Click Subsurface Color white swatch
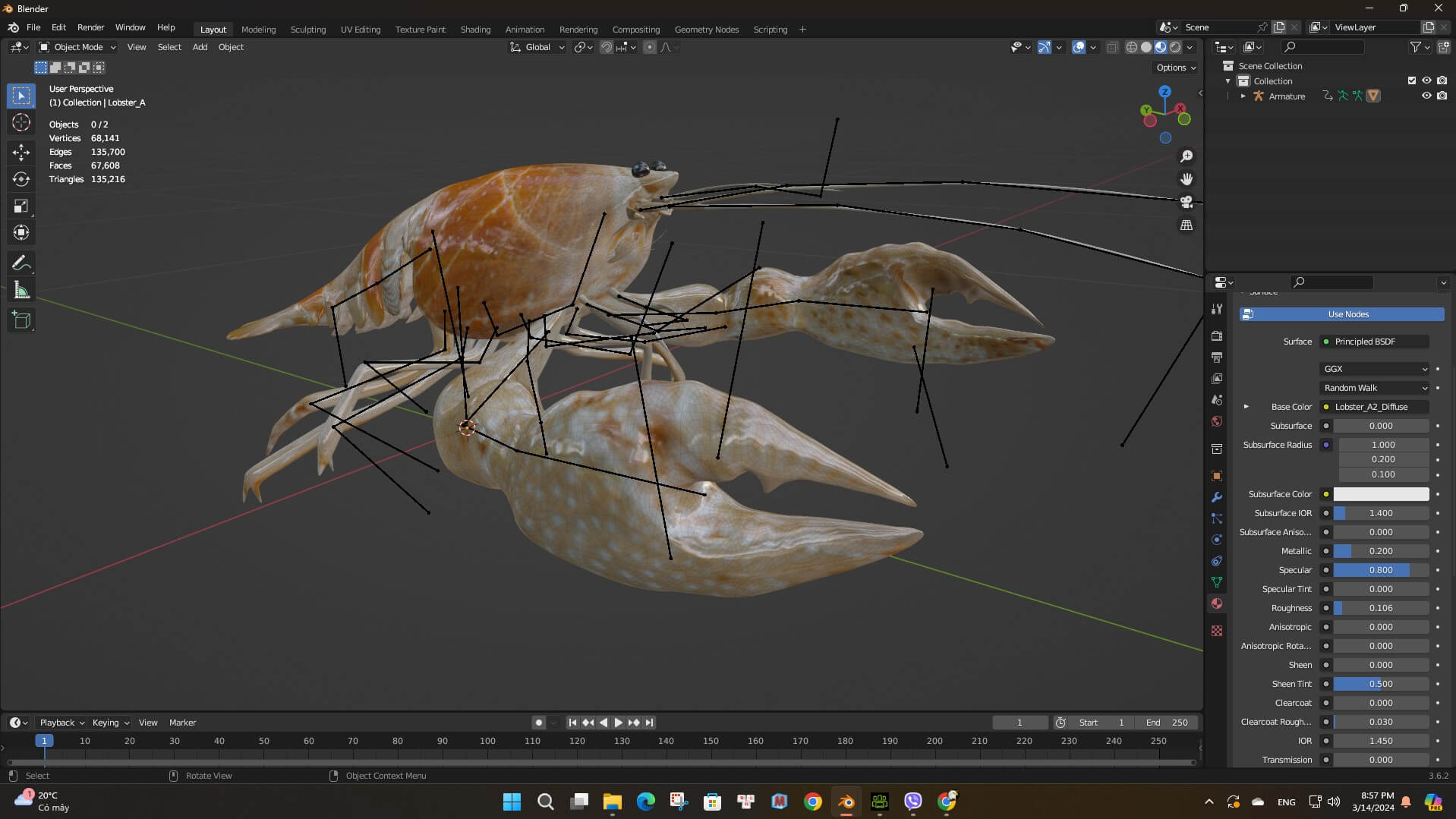 pos(1381,494)
